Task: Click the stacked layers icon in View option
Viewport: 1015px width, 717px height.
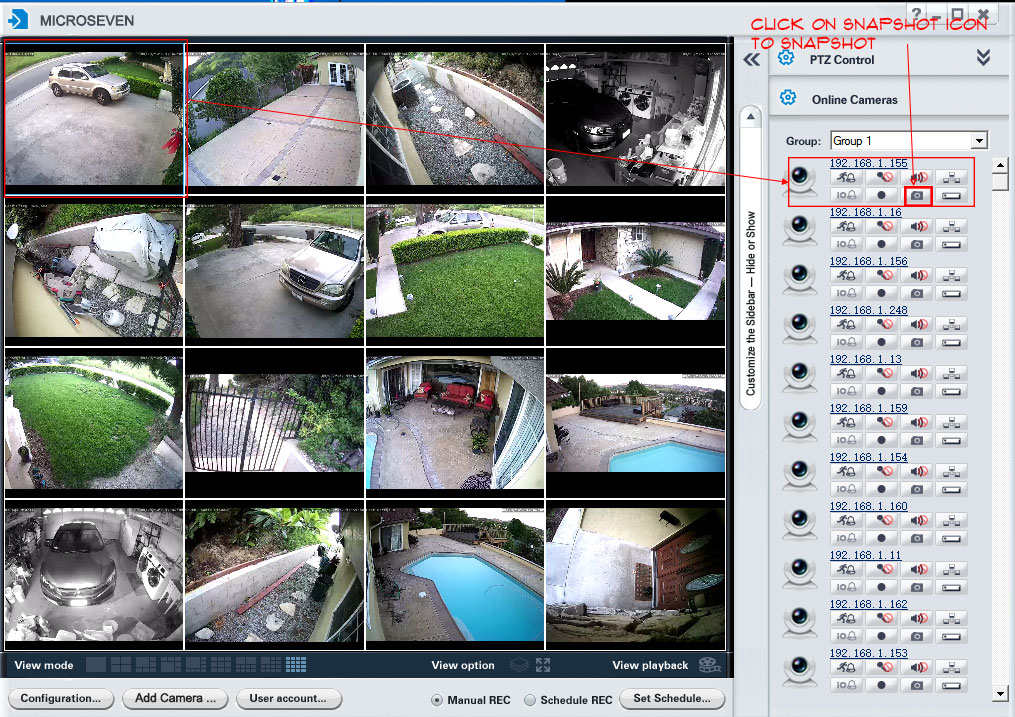Action: click(519, 665)
